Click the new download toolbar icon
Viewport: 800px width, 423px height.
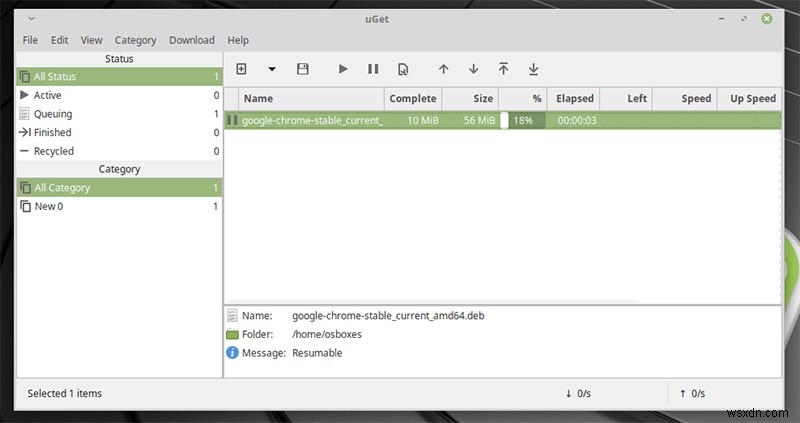tap(241, 69)
